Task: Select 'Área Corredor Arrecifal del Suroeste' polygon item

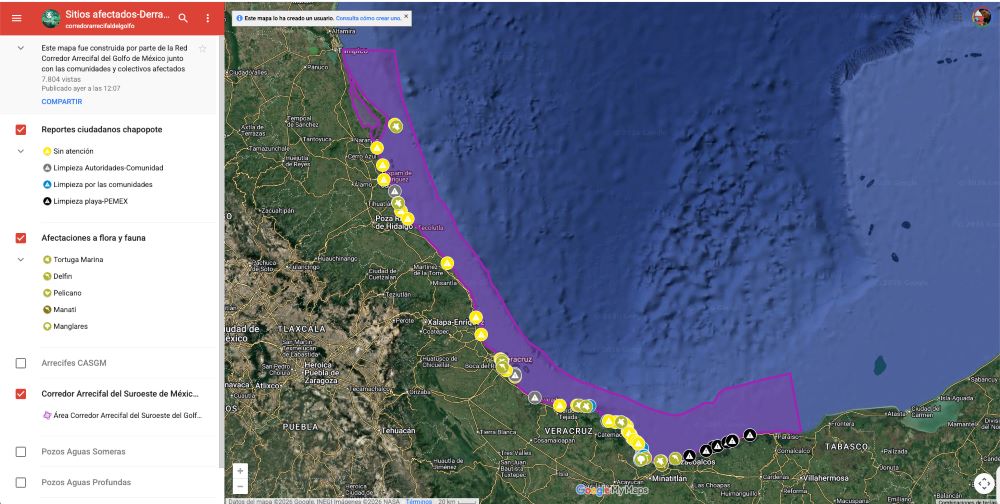Action: pos(122,415)
